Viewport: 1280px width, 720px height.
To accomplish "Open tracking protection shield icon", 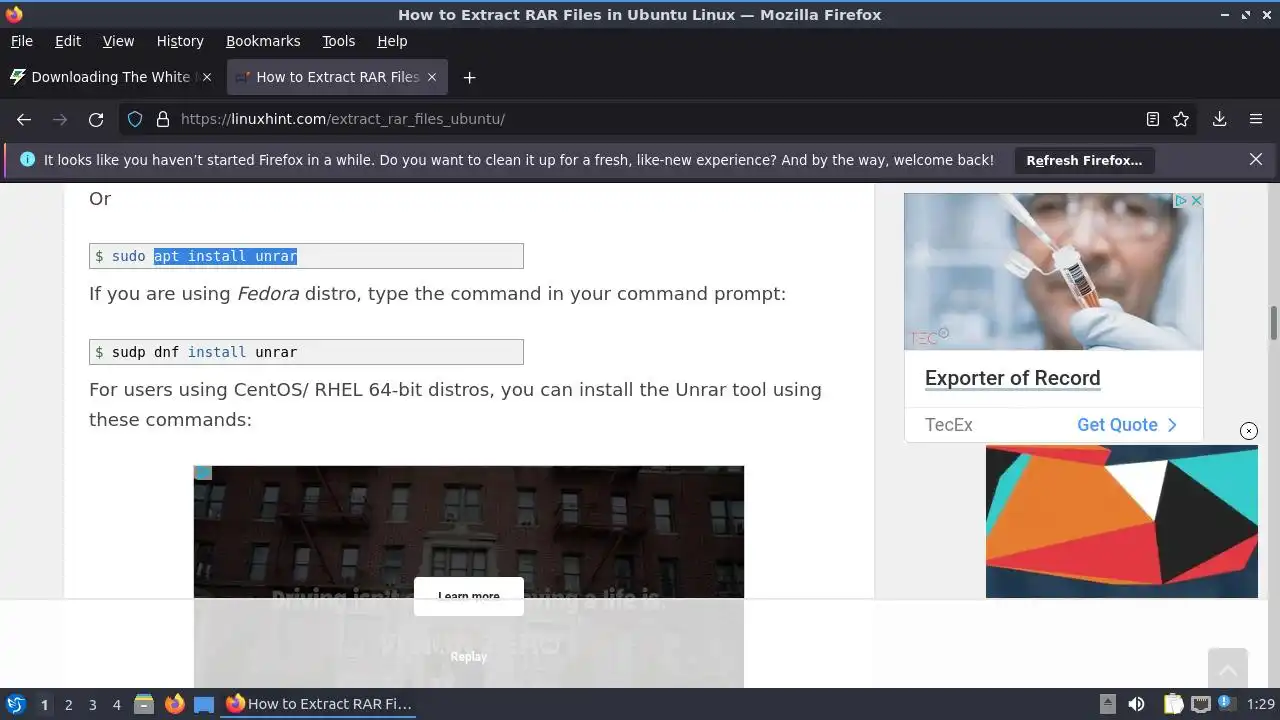I will [135, 119].
